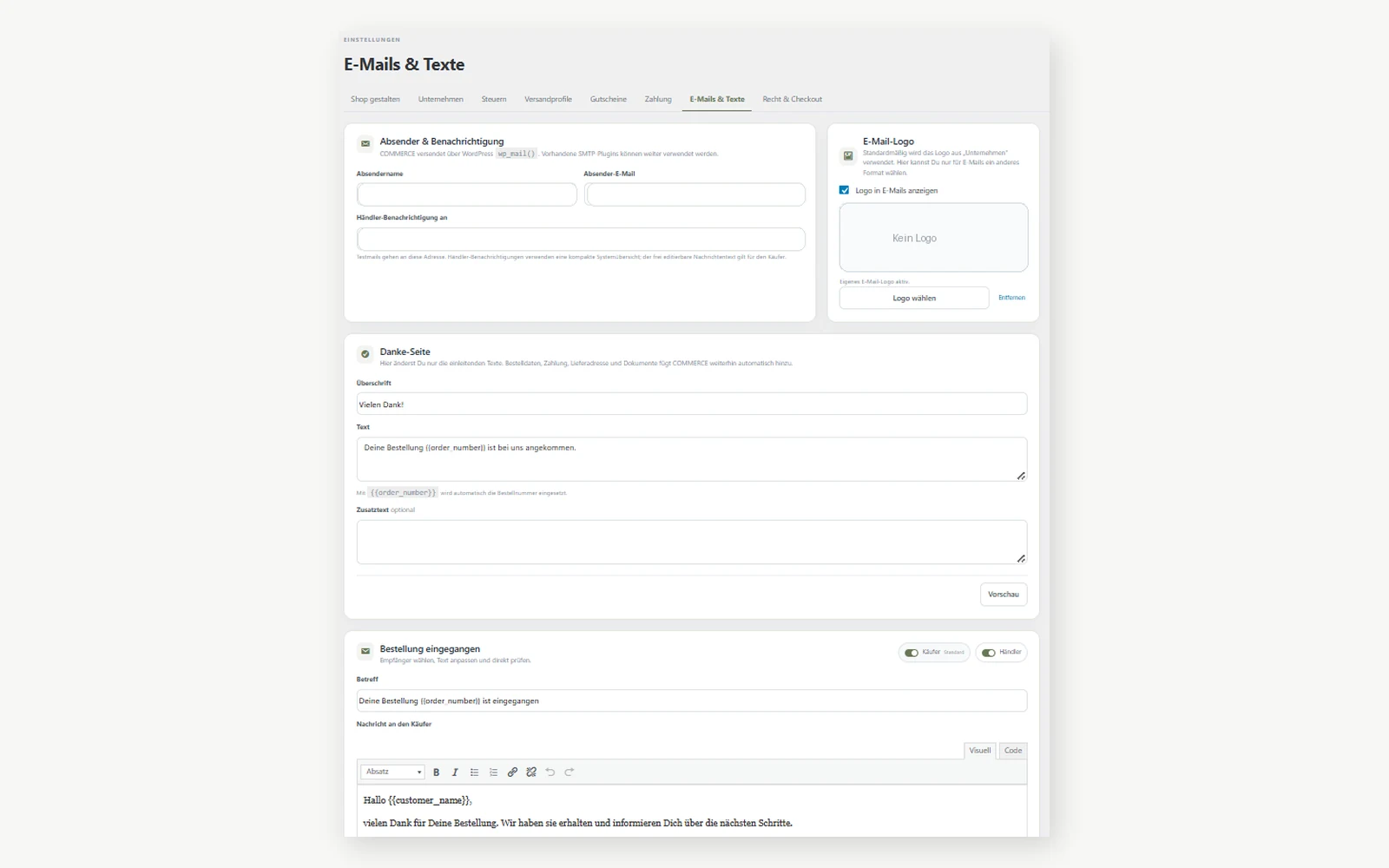Screen dimensions: 1389x868
Task: Click the Logo wählen button
Action: [914, 298]
